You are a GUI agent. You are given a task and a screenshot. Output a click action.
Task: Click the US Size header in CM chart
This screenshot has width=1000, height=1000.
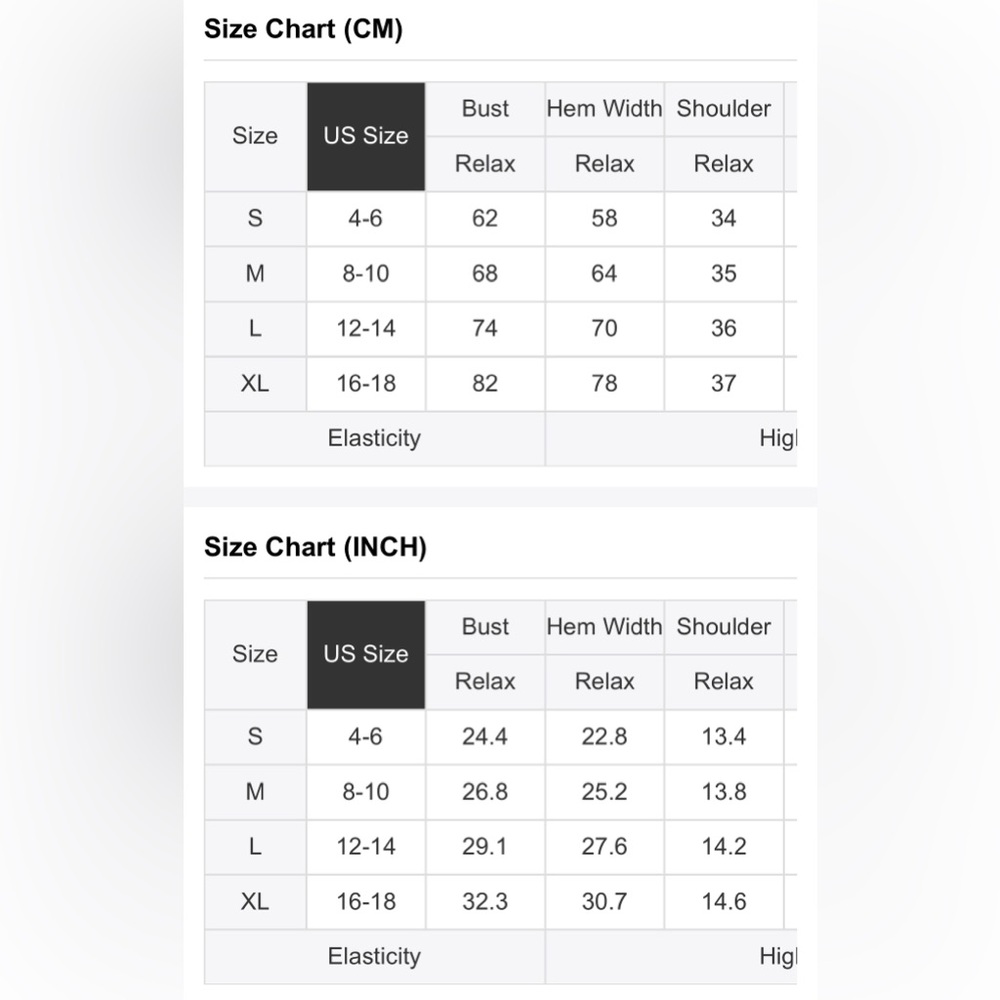click(366, 136)
